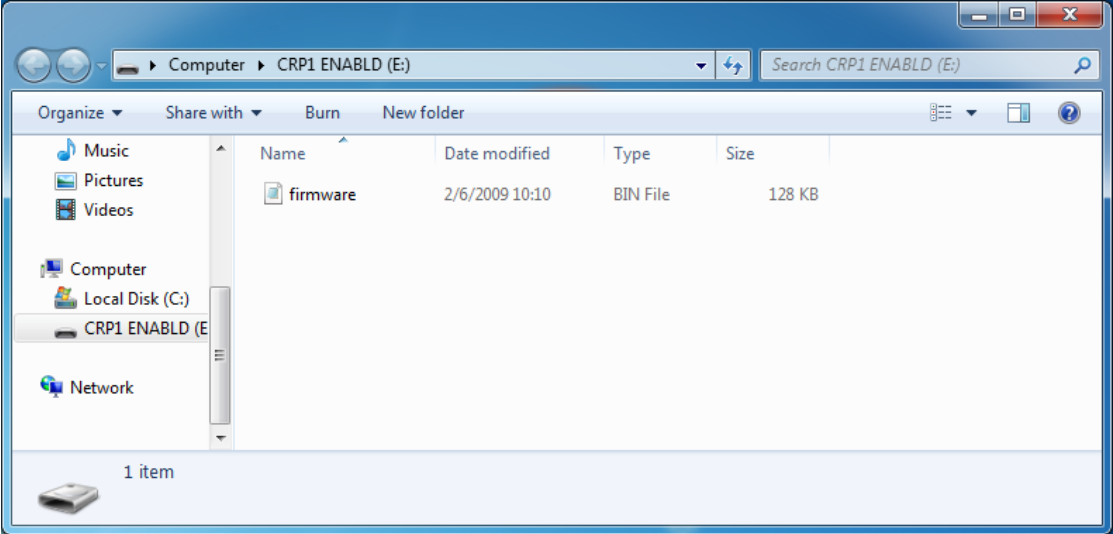Click the navigation pane scrollbar thumb
Image resolution: width=1113 pixels, height=534 pixels.
[x=220, y=354]
